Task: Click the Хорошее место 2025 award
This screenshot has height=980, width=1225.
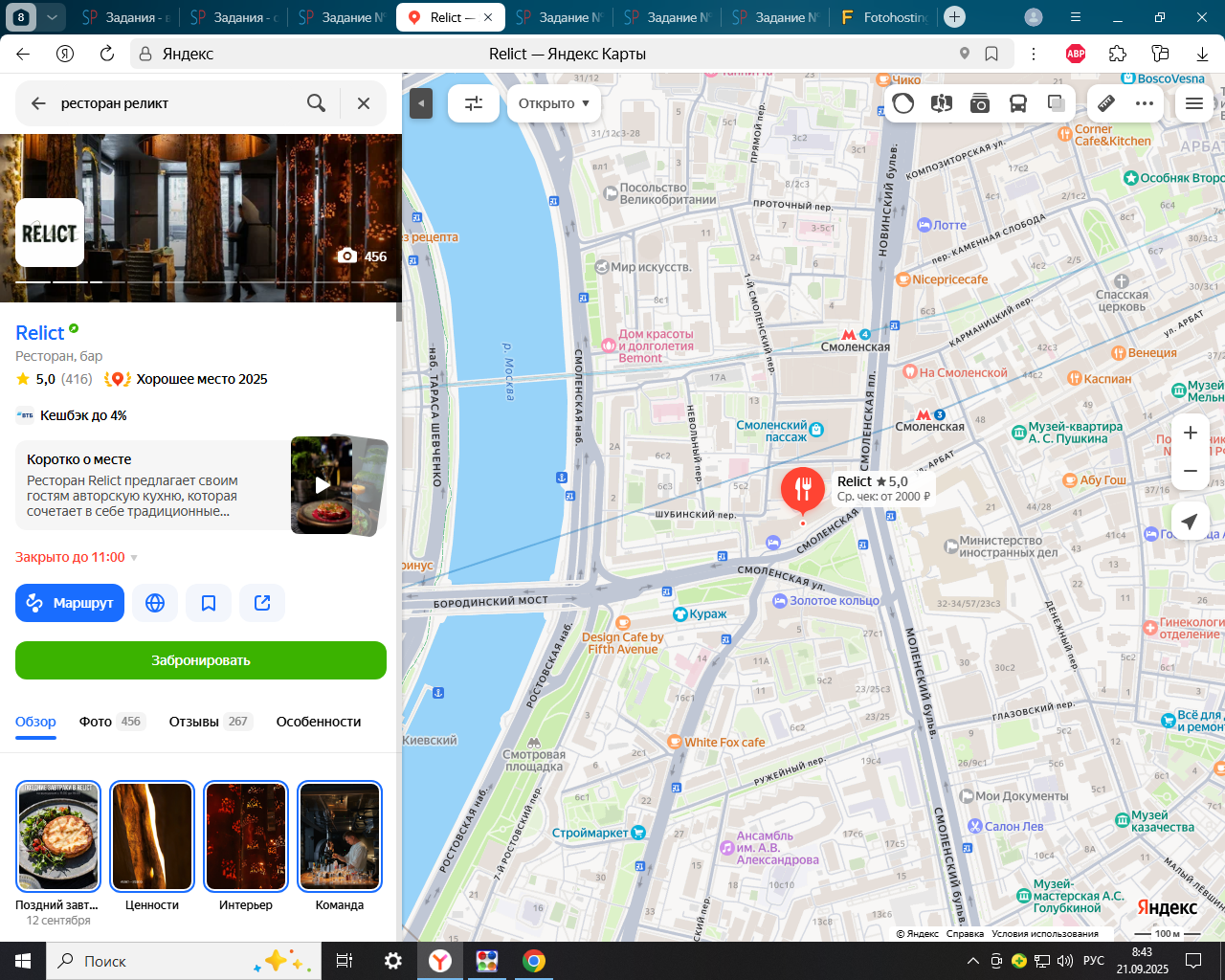Action: [186, 379]
